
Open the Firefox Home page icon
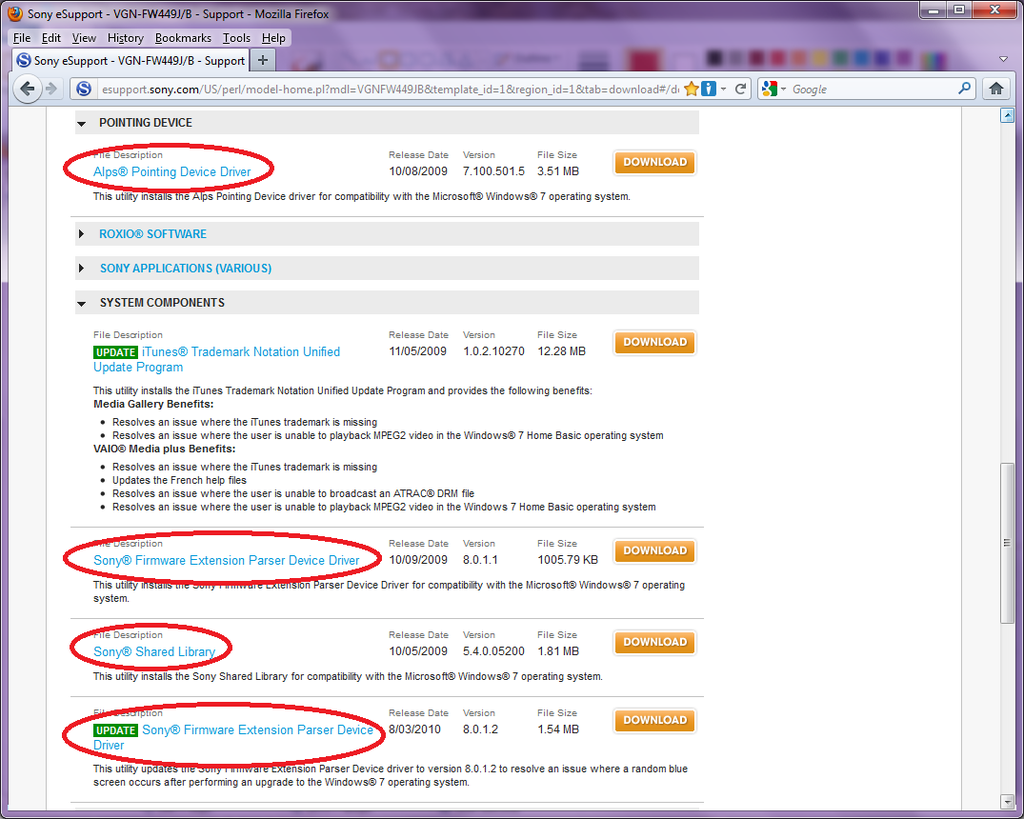(x=996, y=89)
